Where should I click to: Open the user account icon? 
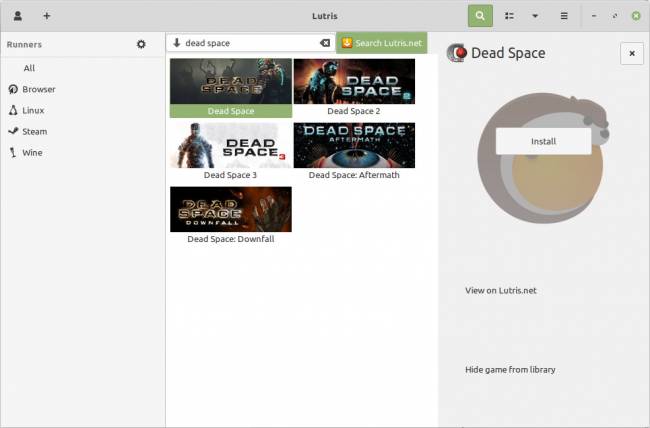pyautogui.click(x=17, y=16)
